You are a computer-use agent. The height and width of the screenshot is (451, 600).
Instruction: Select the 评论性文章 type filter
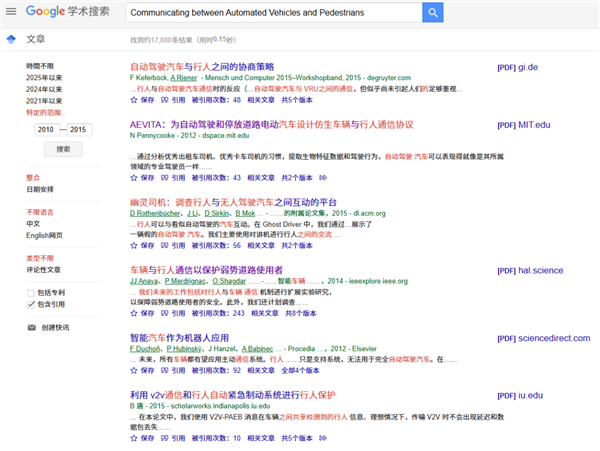point(45,269)
